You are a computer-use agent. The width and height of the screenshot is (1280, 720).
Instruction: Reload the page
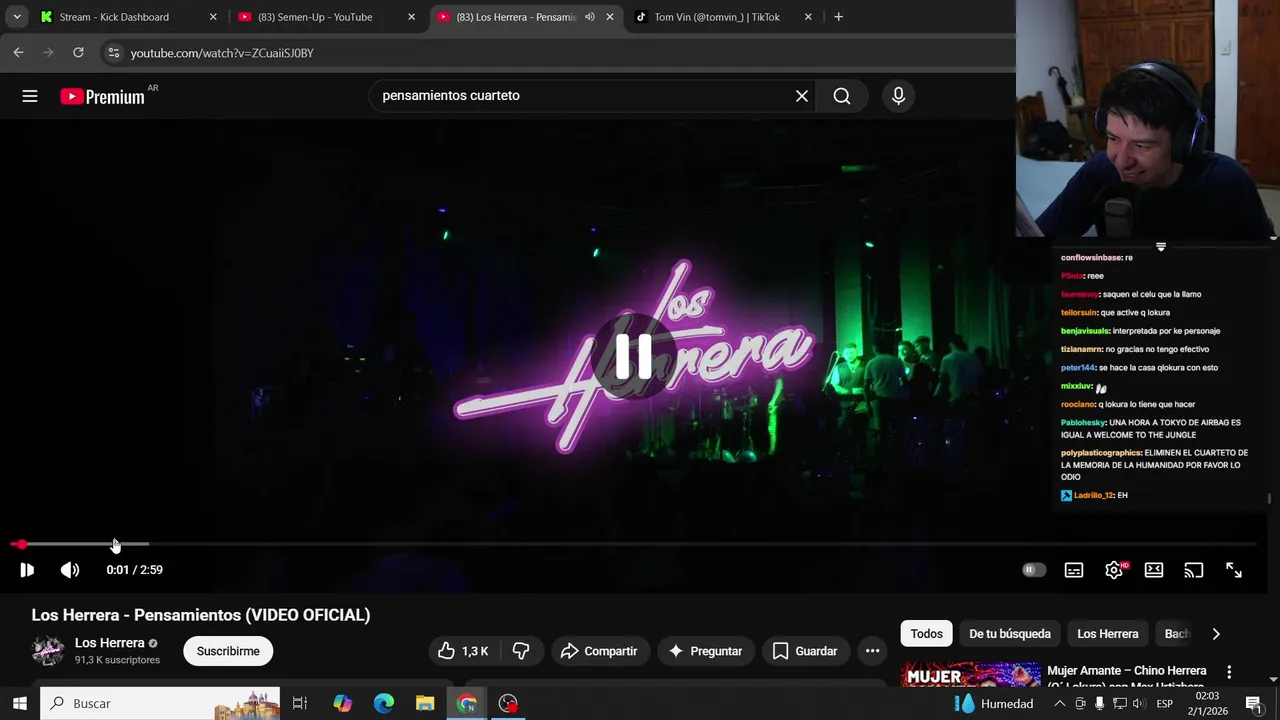coord(78,53)
